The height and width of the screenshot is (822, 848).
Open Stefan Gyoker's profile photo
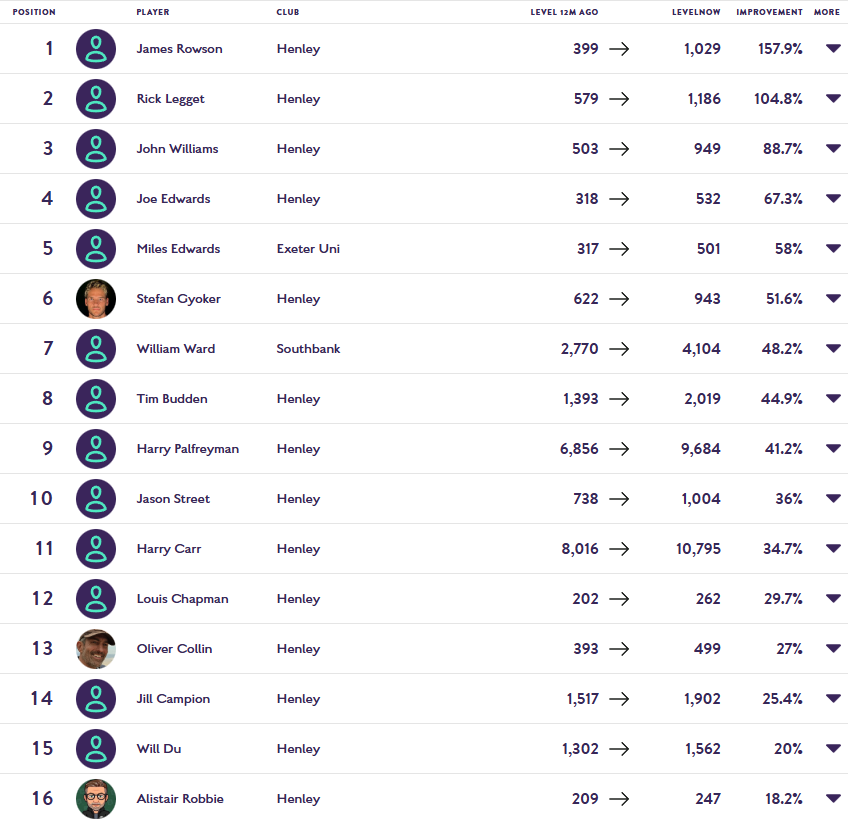(96, 299)
